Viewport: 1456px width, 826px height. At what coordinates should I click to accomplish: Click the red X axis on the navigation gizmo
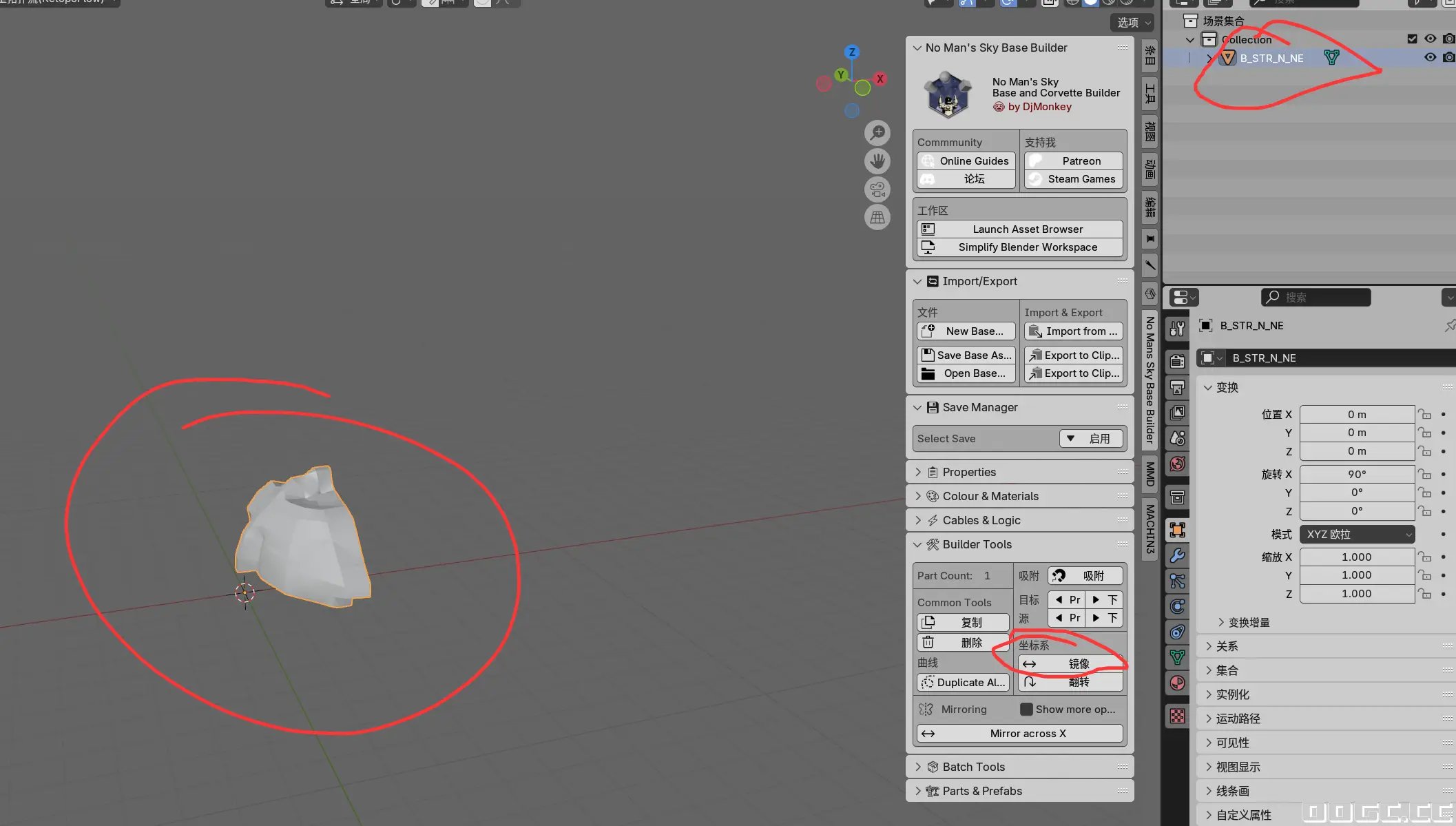click(880, 79)
